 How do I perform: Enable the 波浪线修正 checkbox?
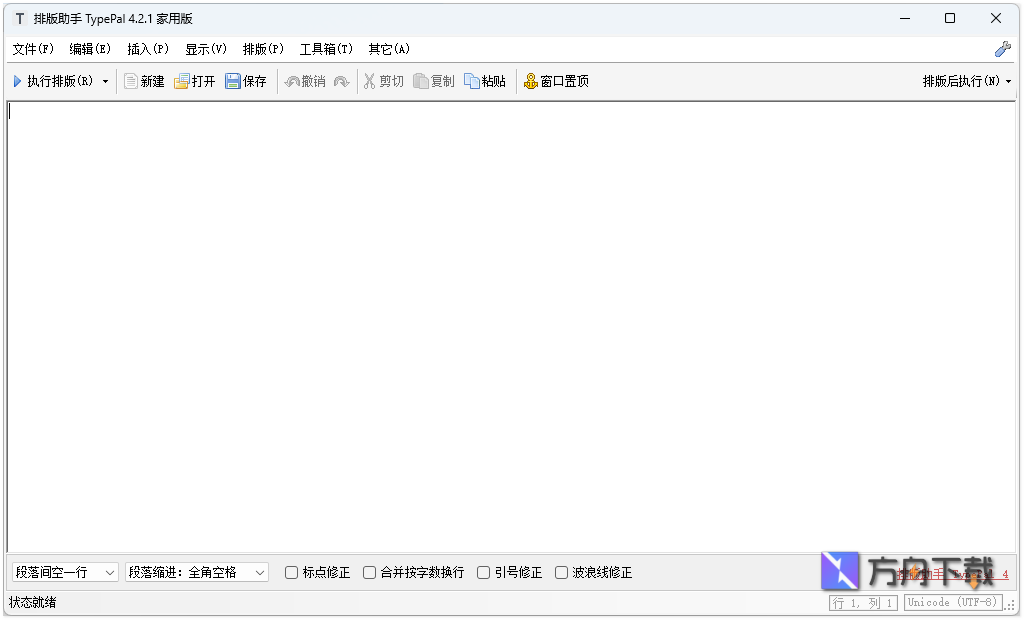tap(562, 573)
